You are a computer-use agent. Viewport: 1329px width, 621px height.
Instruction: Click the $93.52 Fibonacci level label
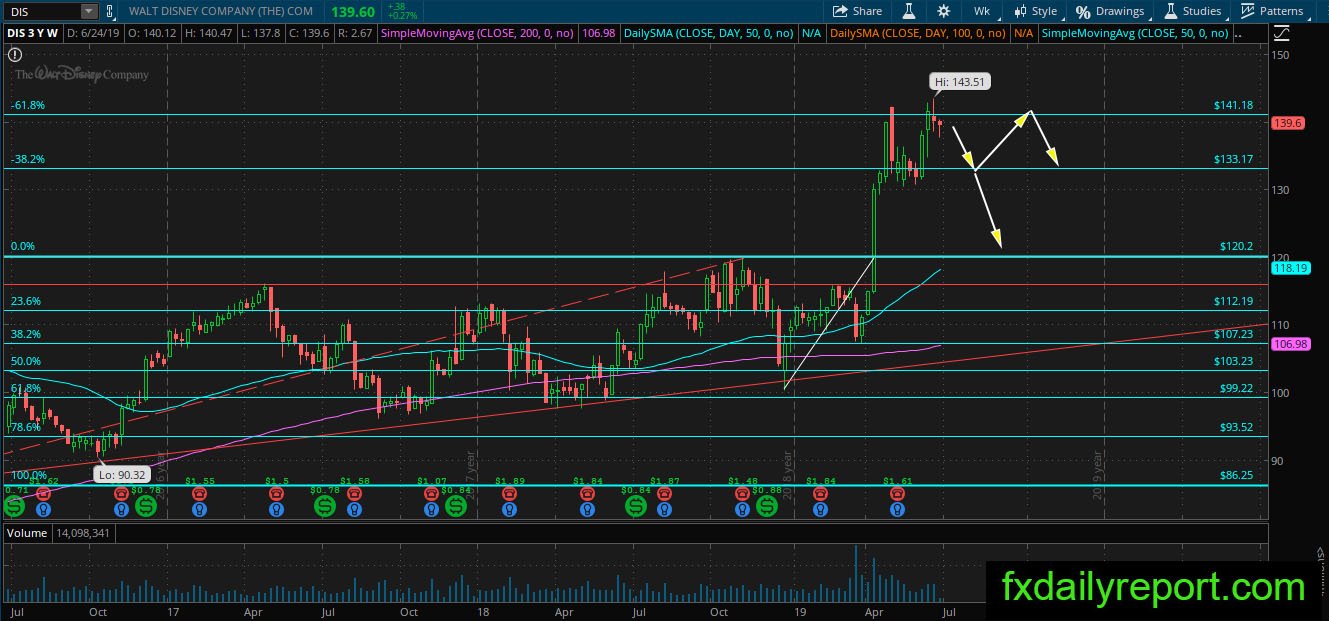tap(1236, 427)
